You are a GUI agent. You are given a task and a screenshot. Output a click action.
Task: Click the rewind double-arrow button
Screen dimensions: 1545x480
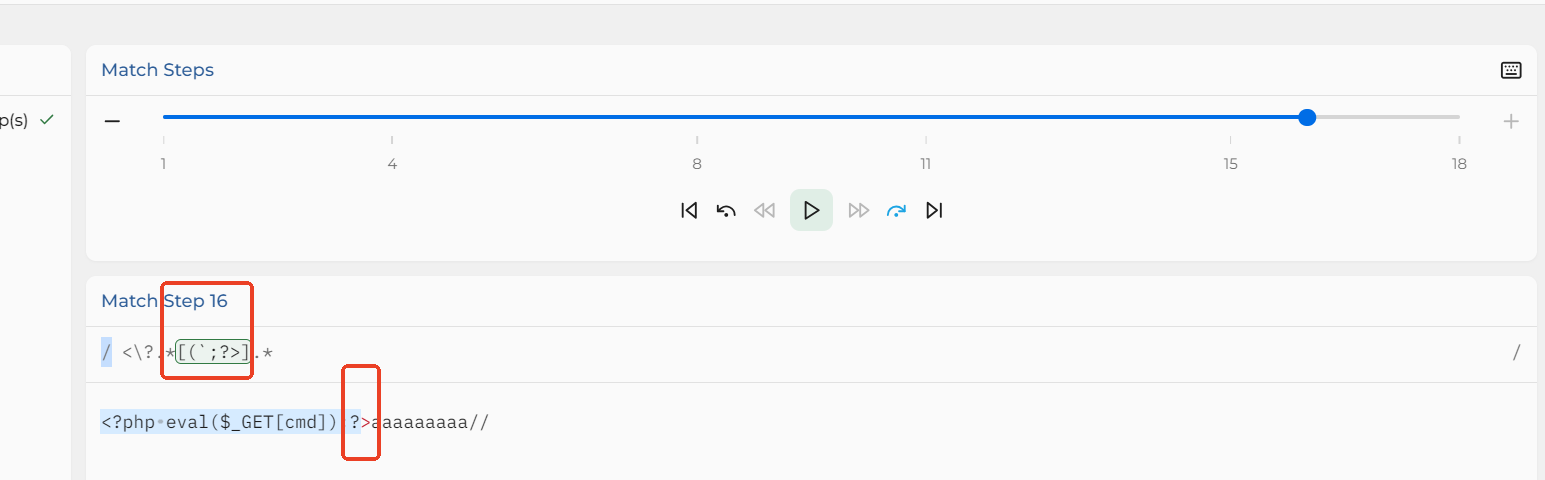coord(765,210)
